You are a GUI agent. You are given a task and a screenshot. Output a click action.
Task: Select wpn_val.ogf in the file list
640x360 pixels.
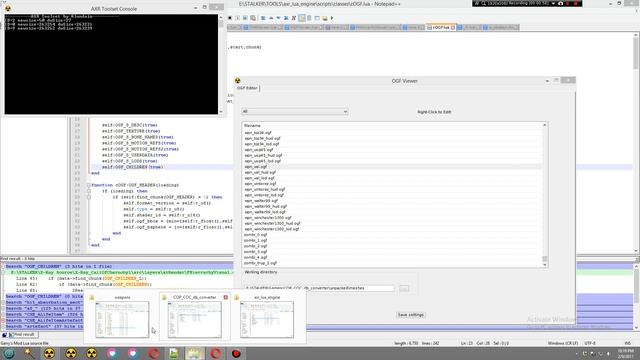392,167
